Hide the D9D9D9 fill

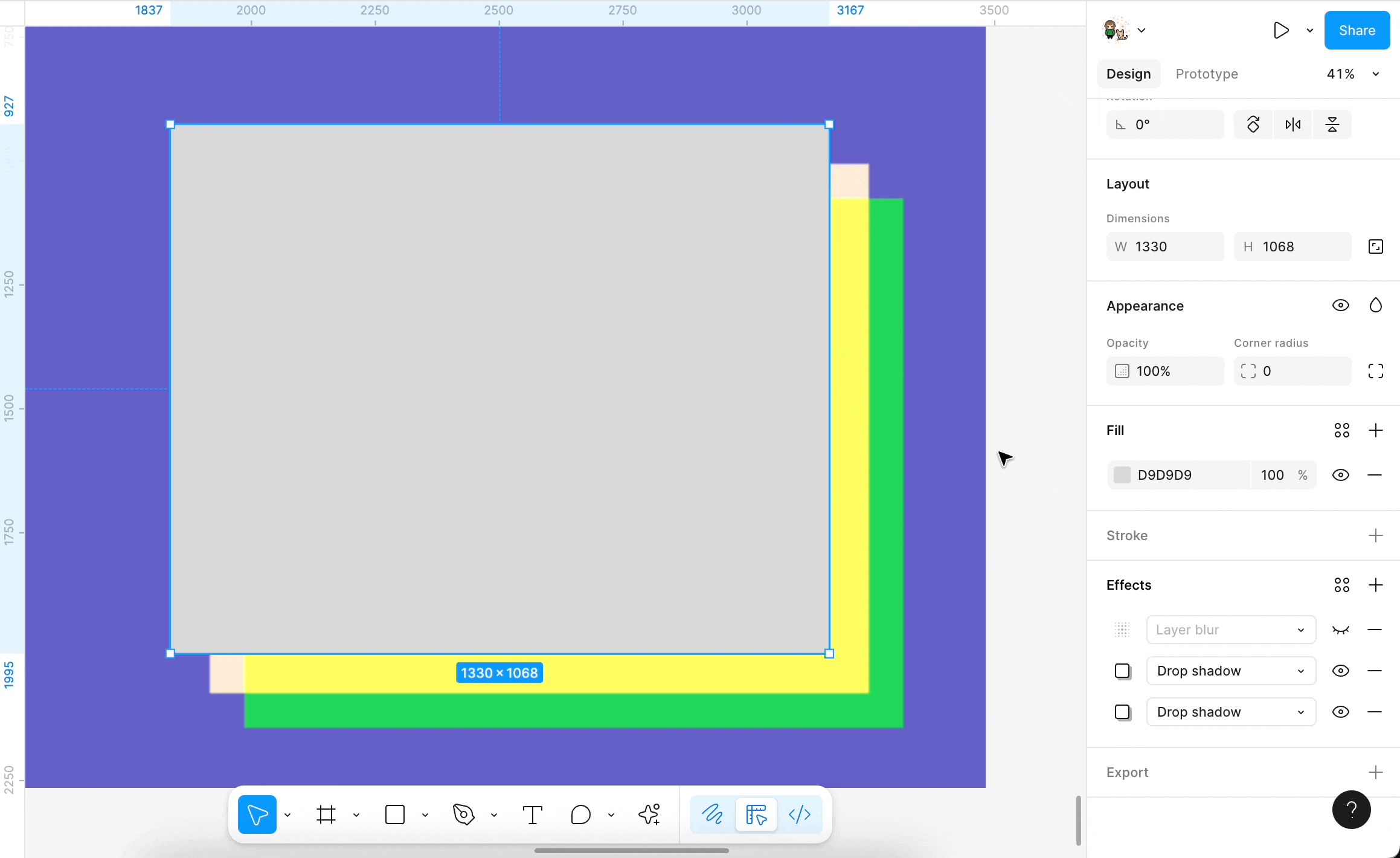pos(1341,475)
